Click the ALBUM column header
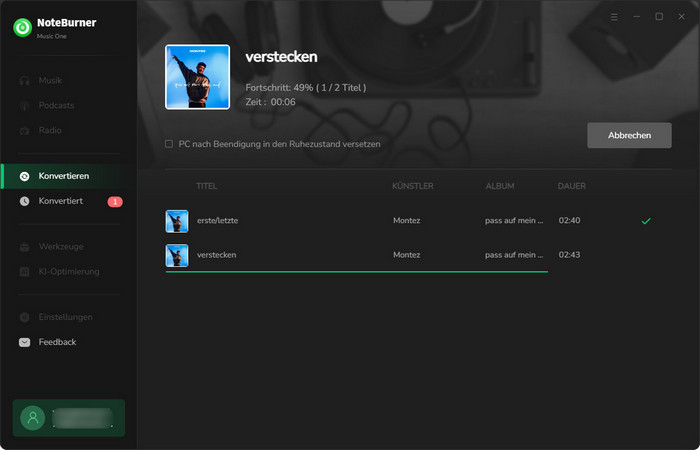The width and height of the screenshot is (700, 450). 500,186
